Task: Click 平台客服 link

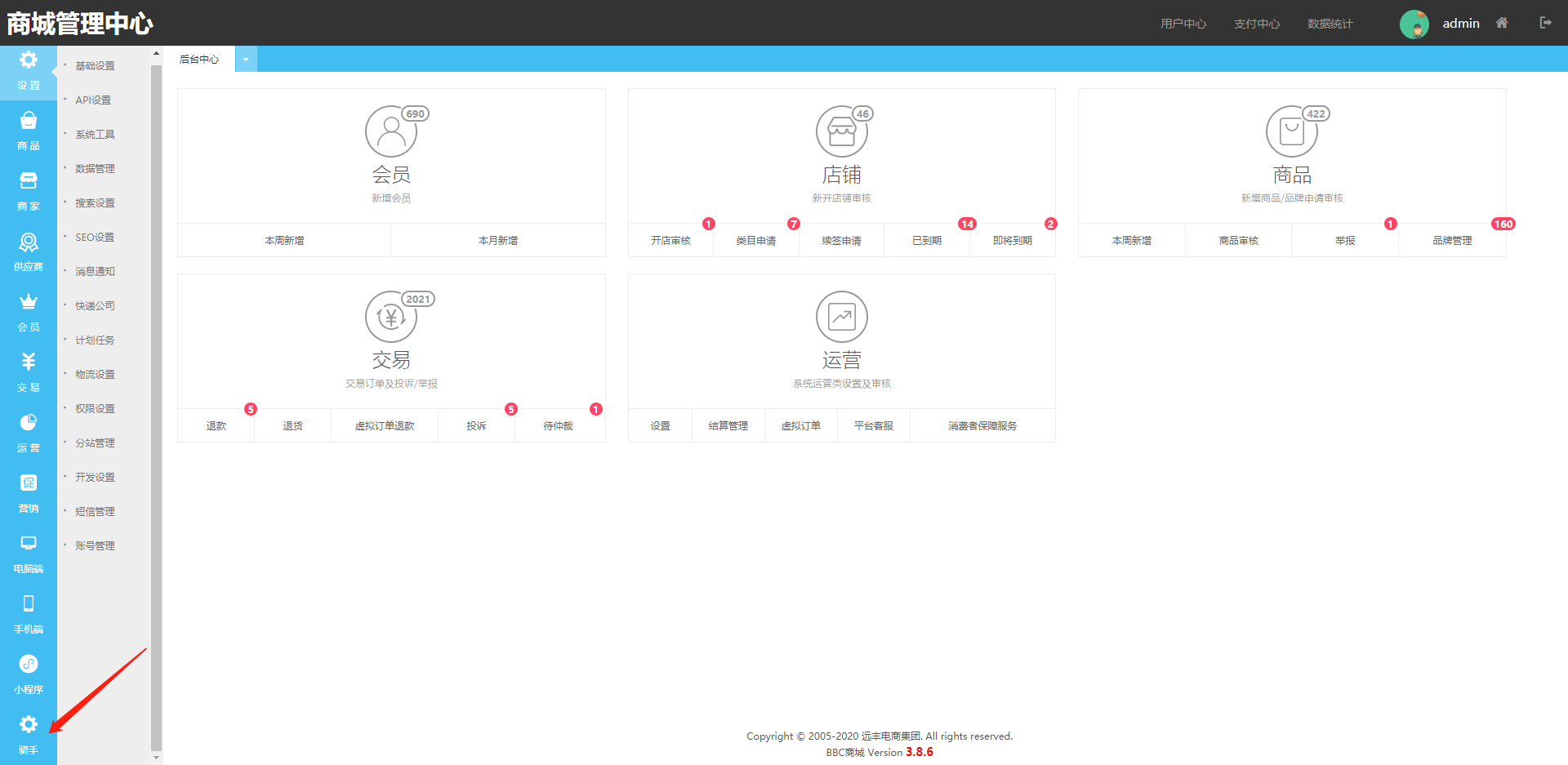Action: coord(874,426)
